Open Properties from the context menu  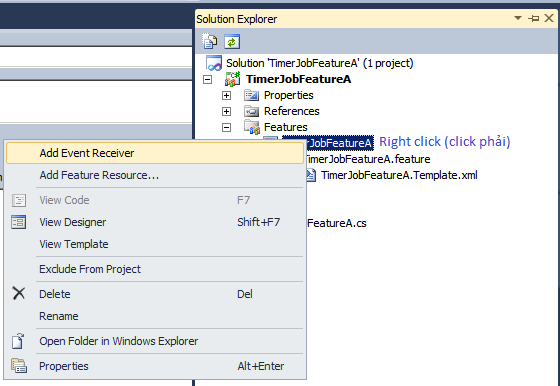(155, 366)
